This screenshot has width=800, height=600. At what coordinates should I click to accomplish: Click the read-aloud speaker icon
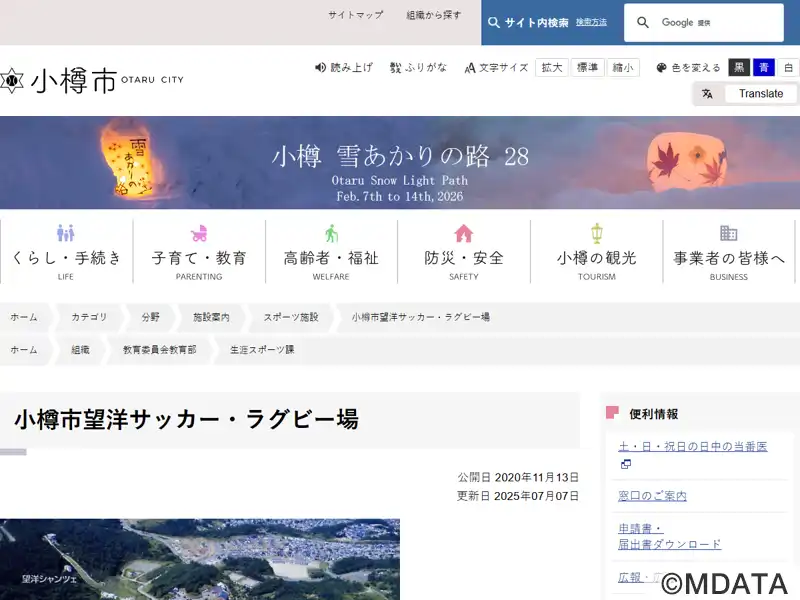coord(321,68)
